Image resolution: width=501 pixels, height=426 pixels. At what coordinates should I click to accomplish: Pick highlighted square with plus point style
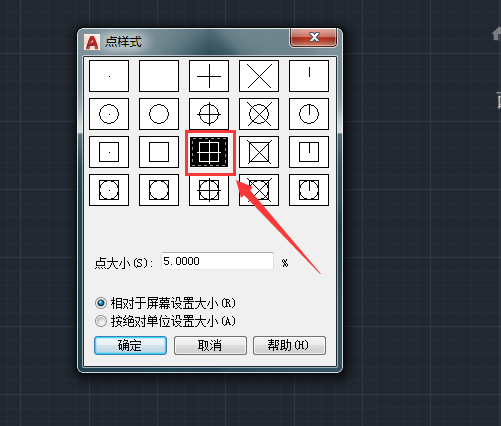point(209,152)
